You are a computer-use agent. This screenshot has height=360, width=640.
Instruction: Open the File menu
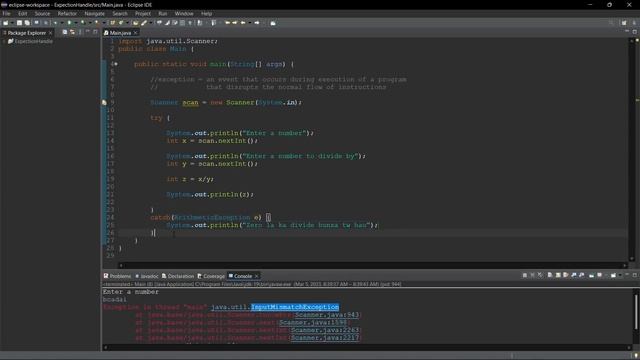tap(7, 13)
